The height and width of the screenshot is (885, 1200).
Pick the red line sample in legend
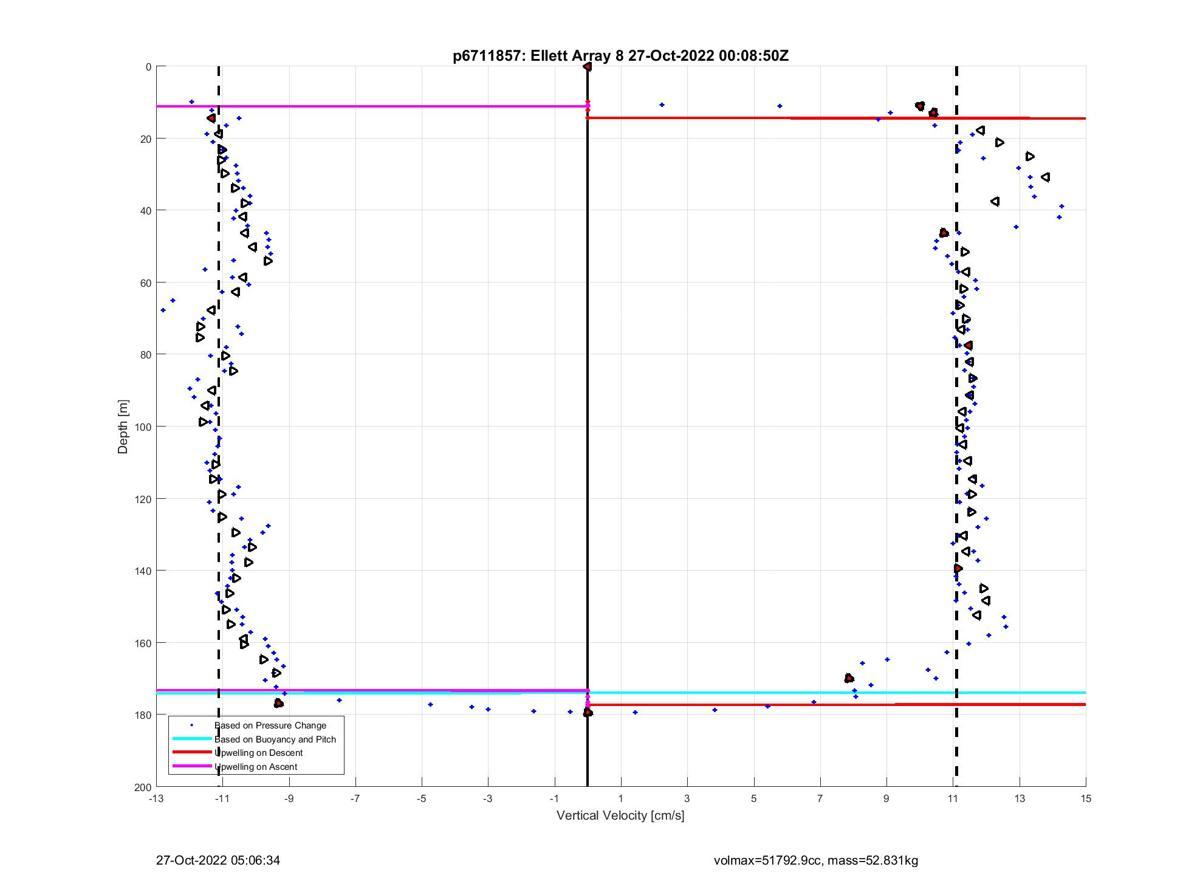(191, 753)
